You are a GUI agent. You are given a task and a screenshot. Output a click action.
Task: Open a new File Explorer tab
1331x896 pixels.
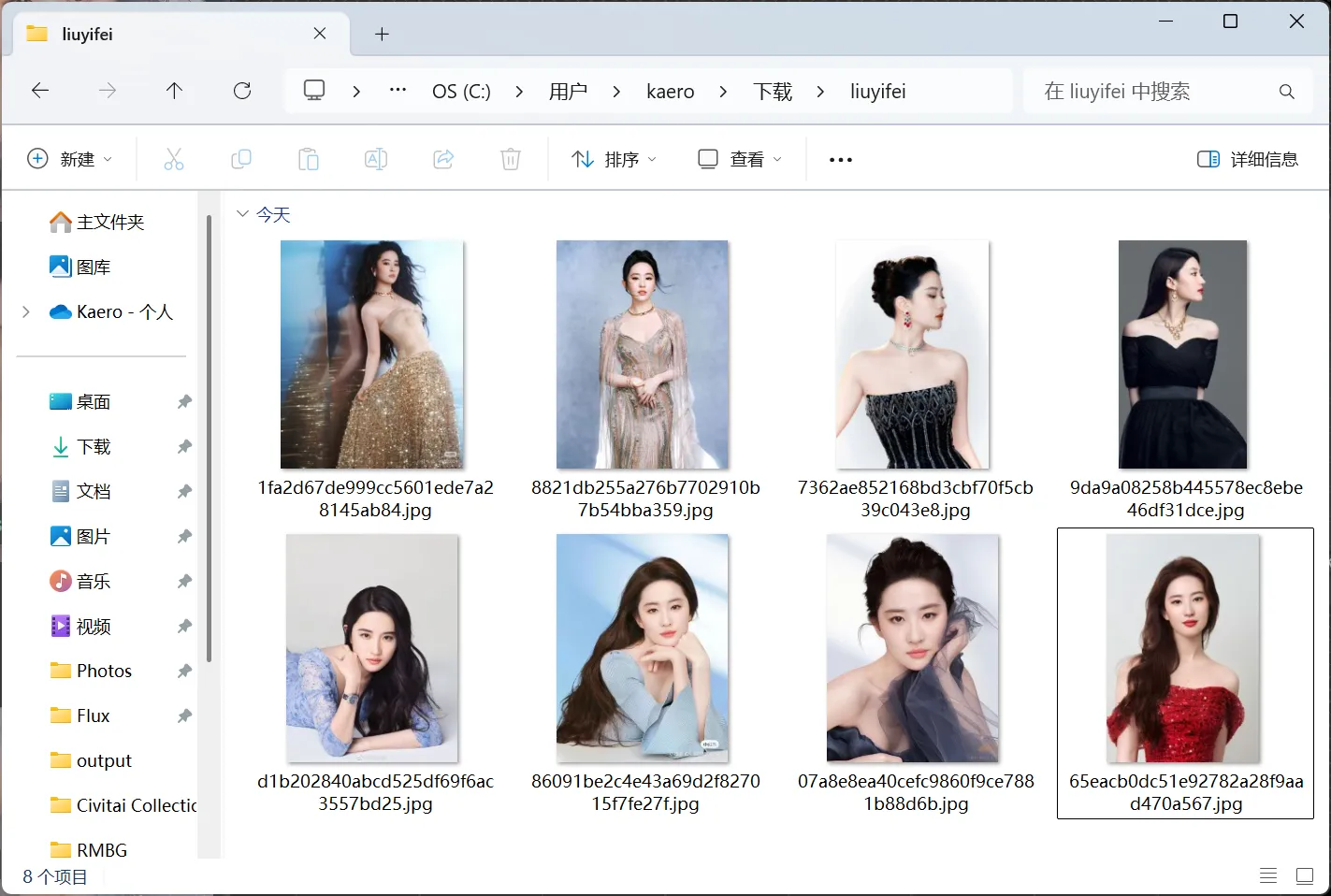point(382,35)
